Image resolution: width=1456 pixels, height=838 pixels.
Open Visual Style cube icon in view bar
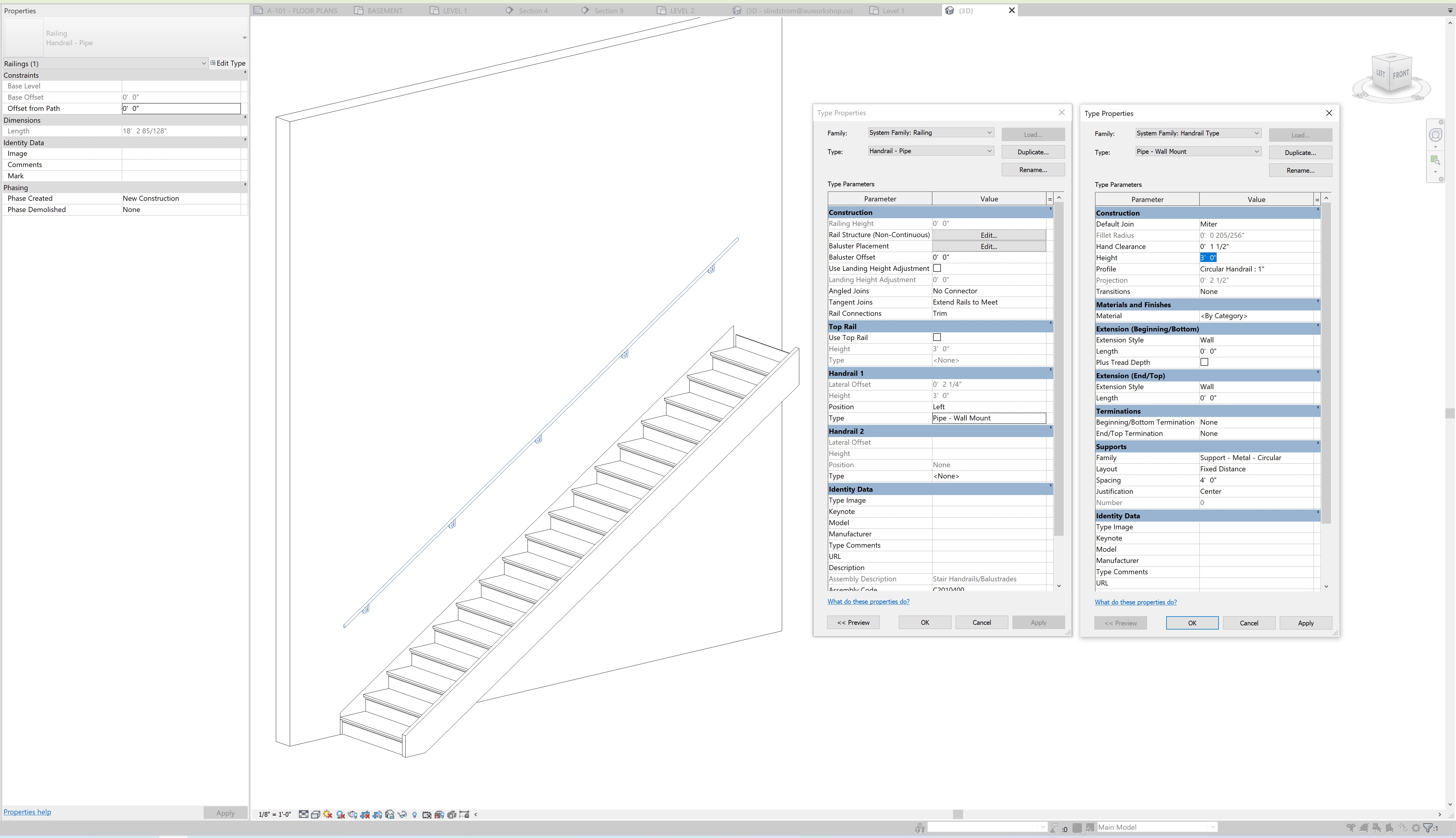pos(316,814)
